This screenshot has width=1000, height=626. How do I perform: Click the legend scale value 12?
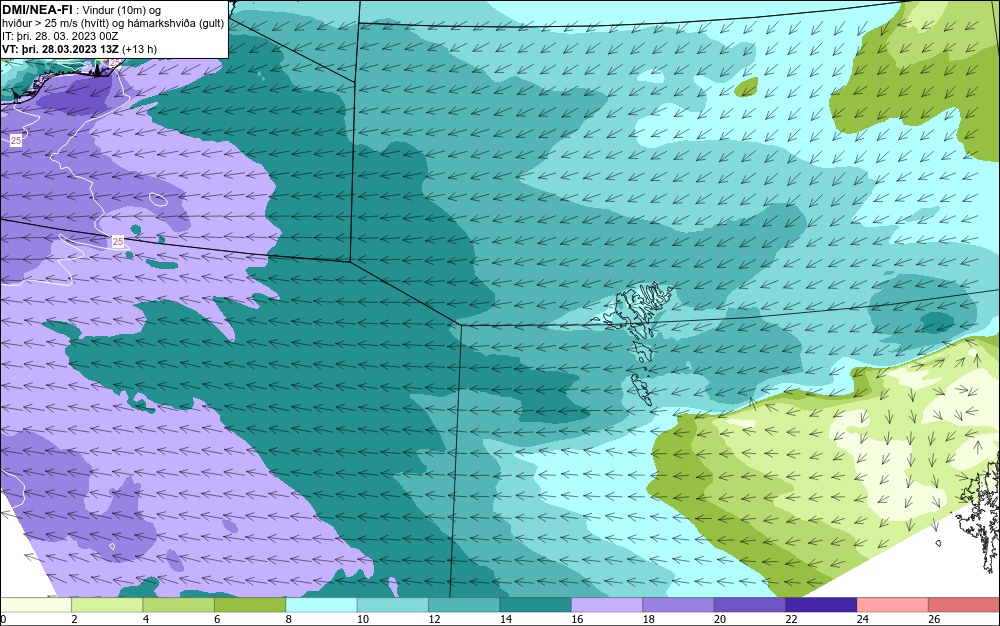tap(434, 619)
